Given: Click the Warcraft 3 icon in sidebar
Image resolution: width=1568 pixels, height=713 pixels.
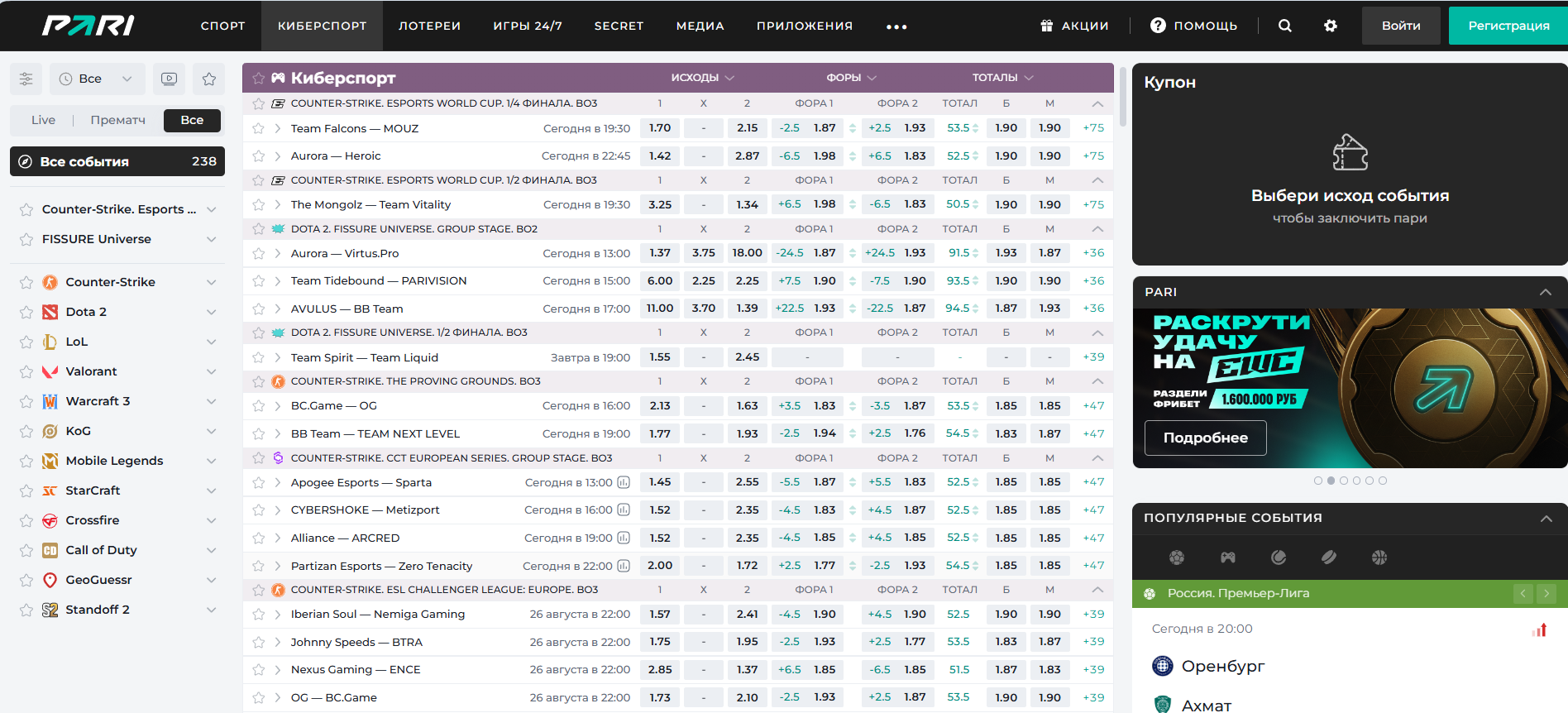Looking at the screenshot, I should pyautogui.click(x=50, y=401).
